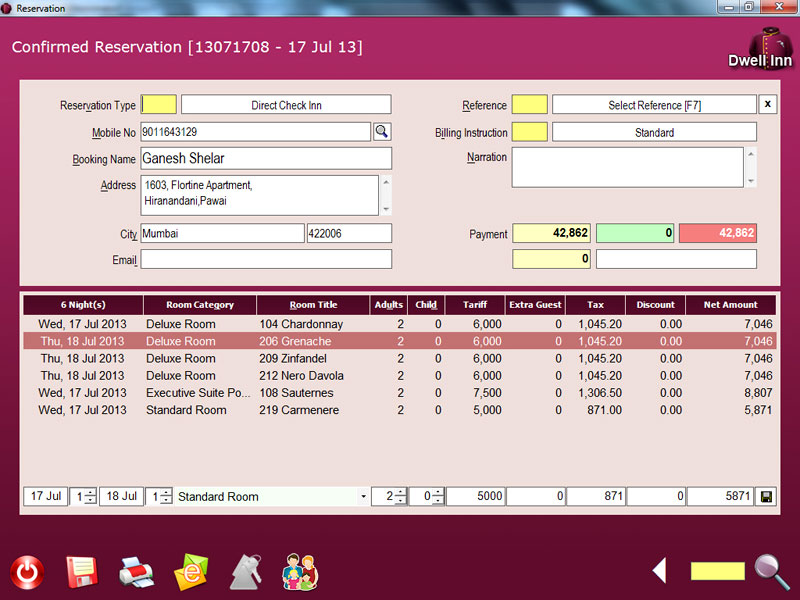This screenshot has height=600, width=800.
Task: Click the yellow Reservation Type code box
Action: coord(159,105)
